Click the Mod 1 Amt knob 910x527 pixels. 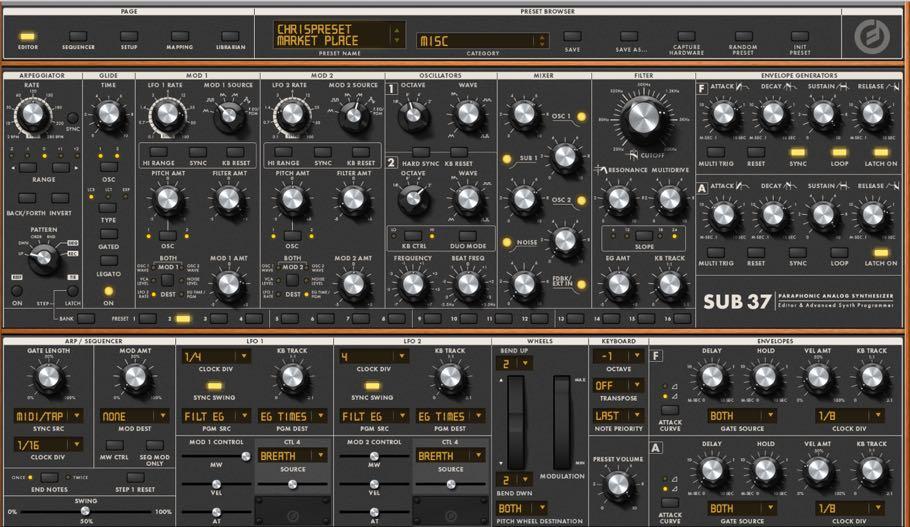point(228,284)
